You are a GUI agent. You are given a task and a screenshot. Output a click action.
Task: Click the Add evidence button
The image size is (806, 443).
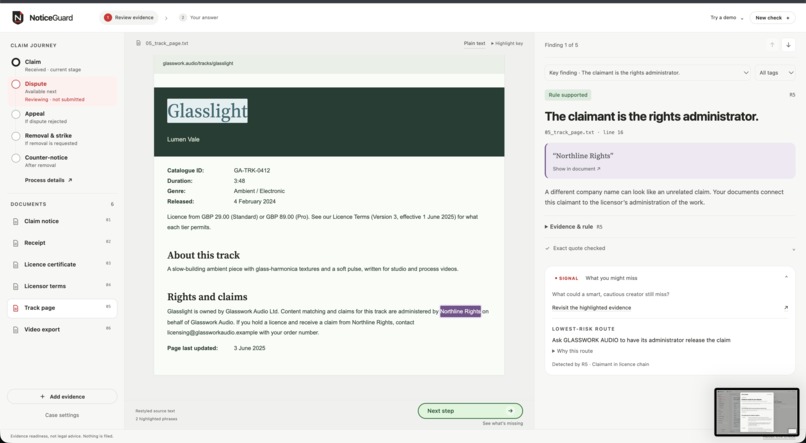pyautogui.click(x=62, y=397)
